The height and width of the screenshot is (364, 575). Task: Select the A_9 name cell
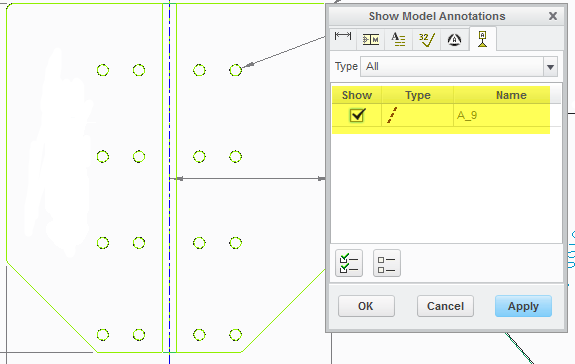pos(507,115)
